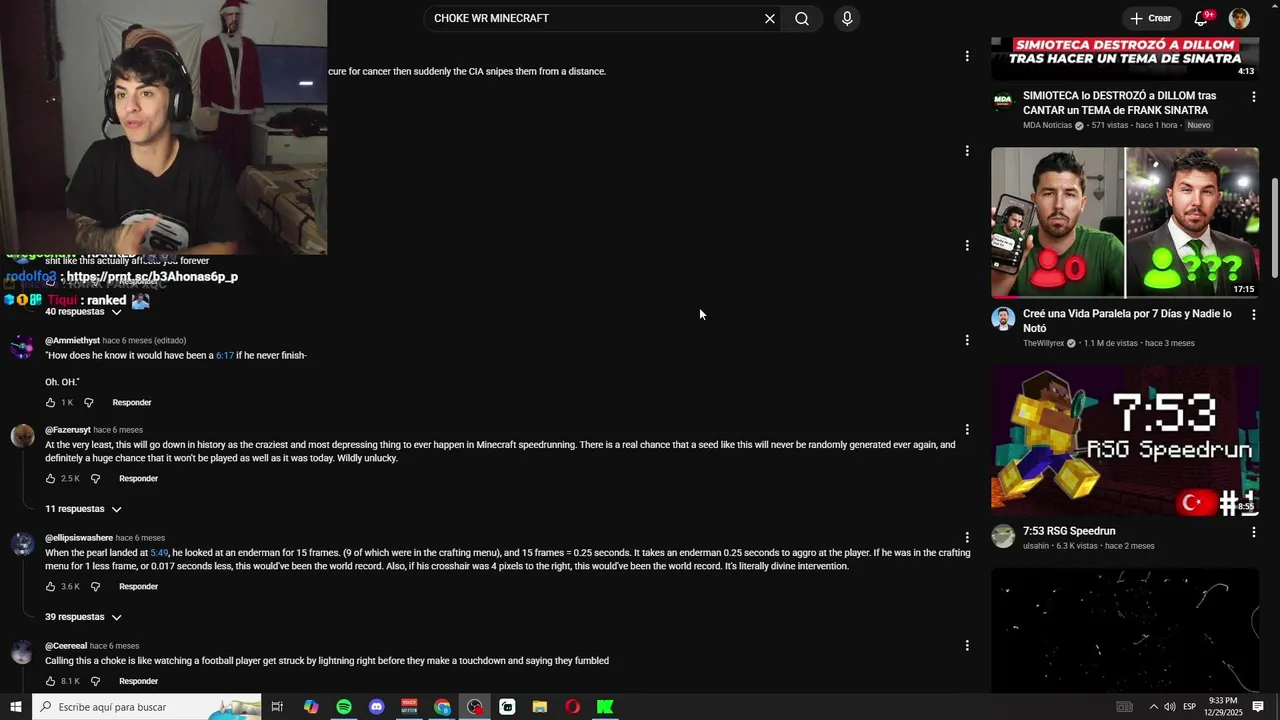Open options menu for @Ceereeal comment
The height and width of the screenshot is (720, 1280).
coord(967,645)
